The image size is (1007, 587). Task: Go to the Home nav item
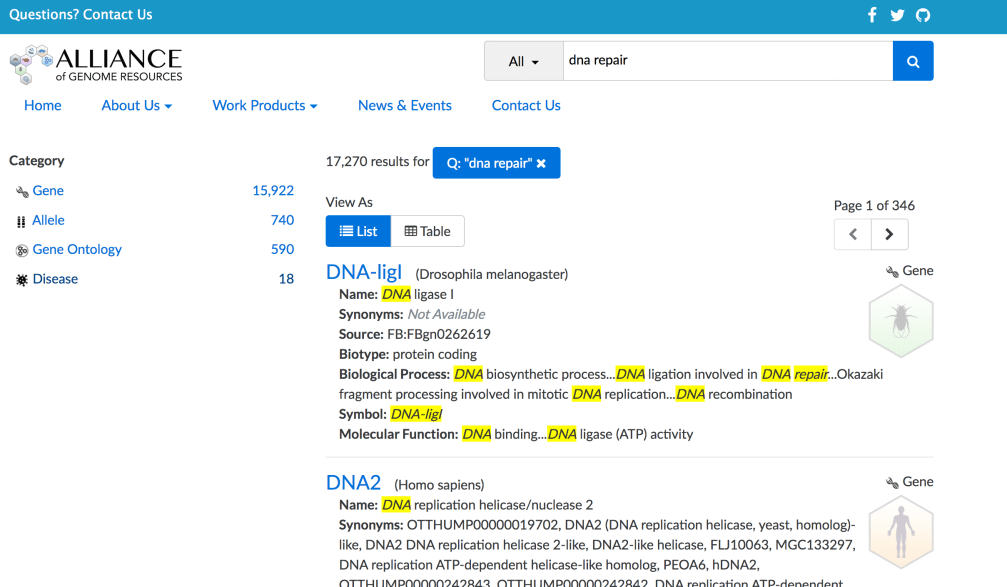[x=43, y=105]
